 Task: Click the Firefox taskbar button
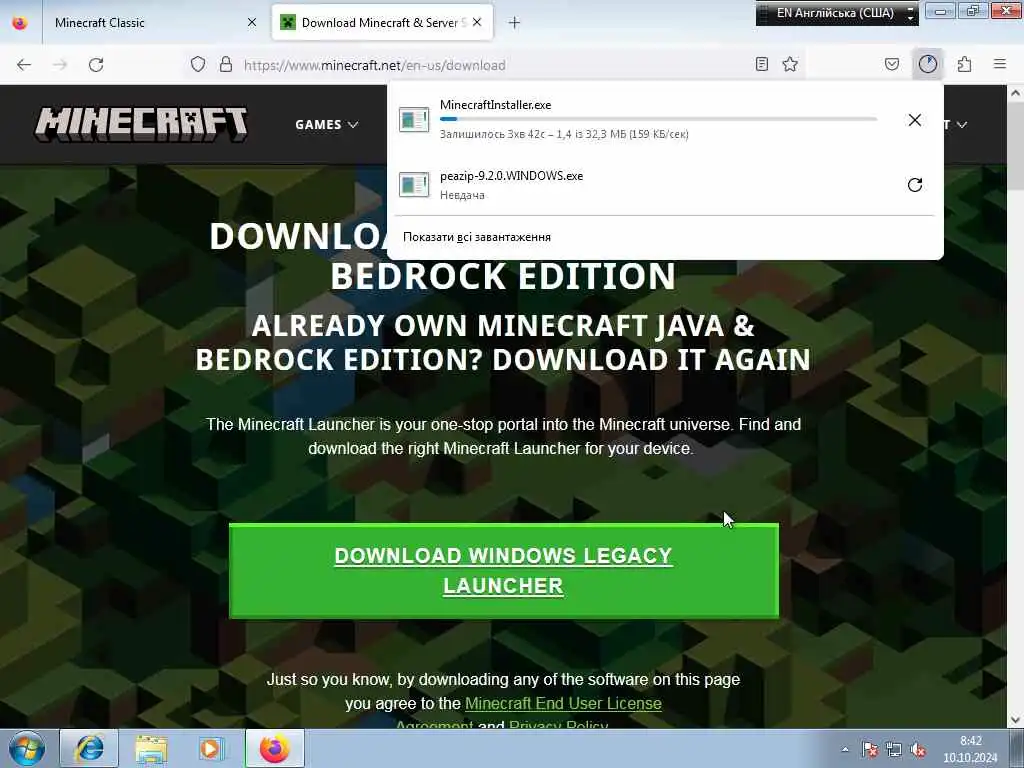[x=275, y=748]
